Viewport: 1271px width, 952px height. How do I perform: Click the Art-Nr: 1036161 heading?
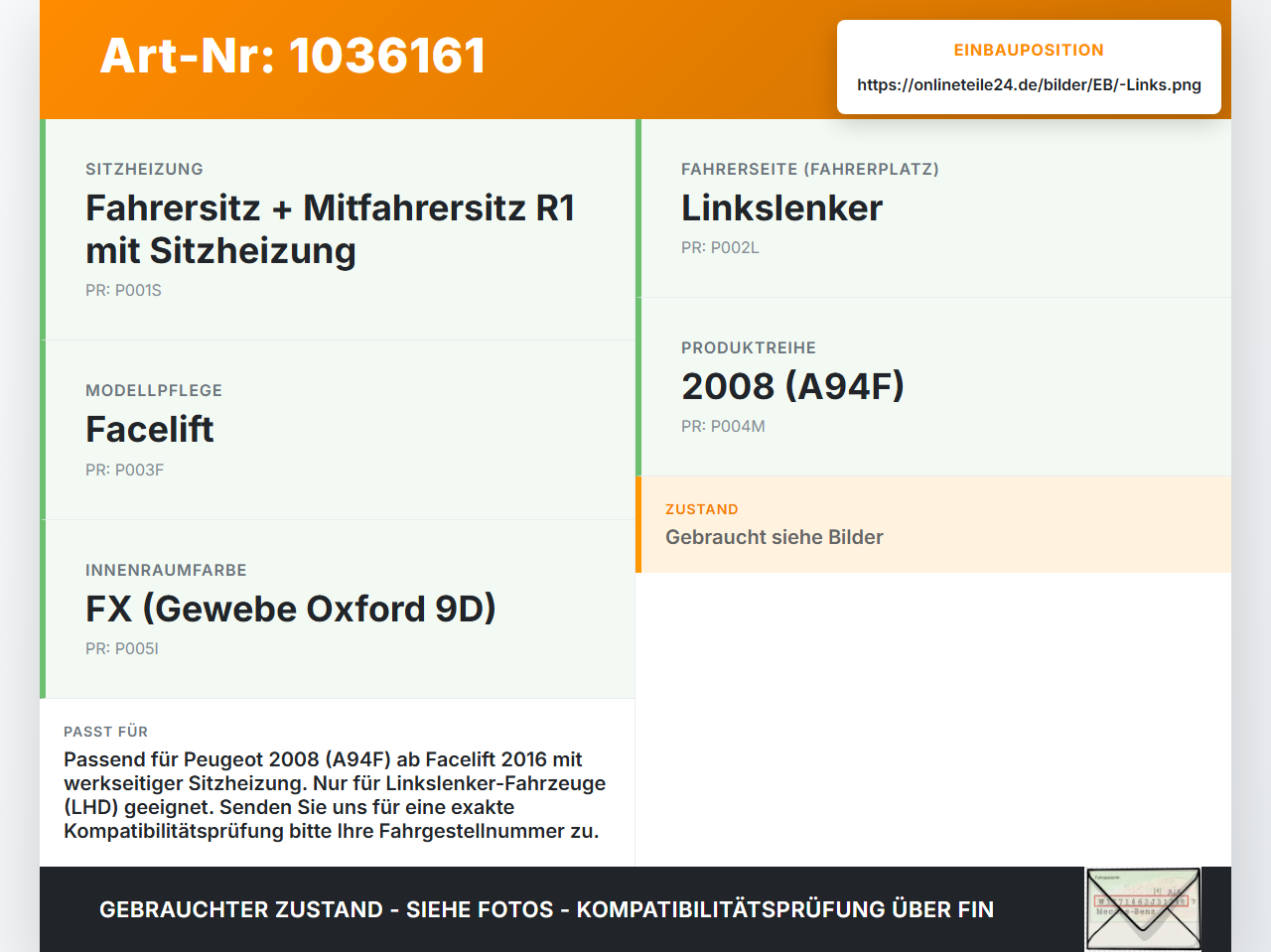coord(293,56)
